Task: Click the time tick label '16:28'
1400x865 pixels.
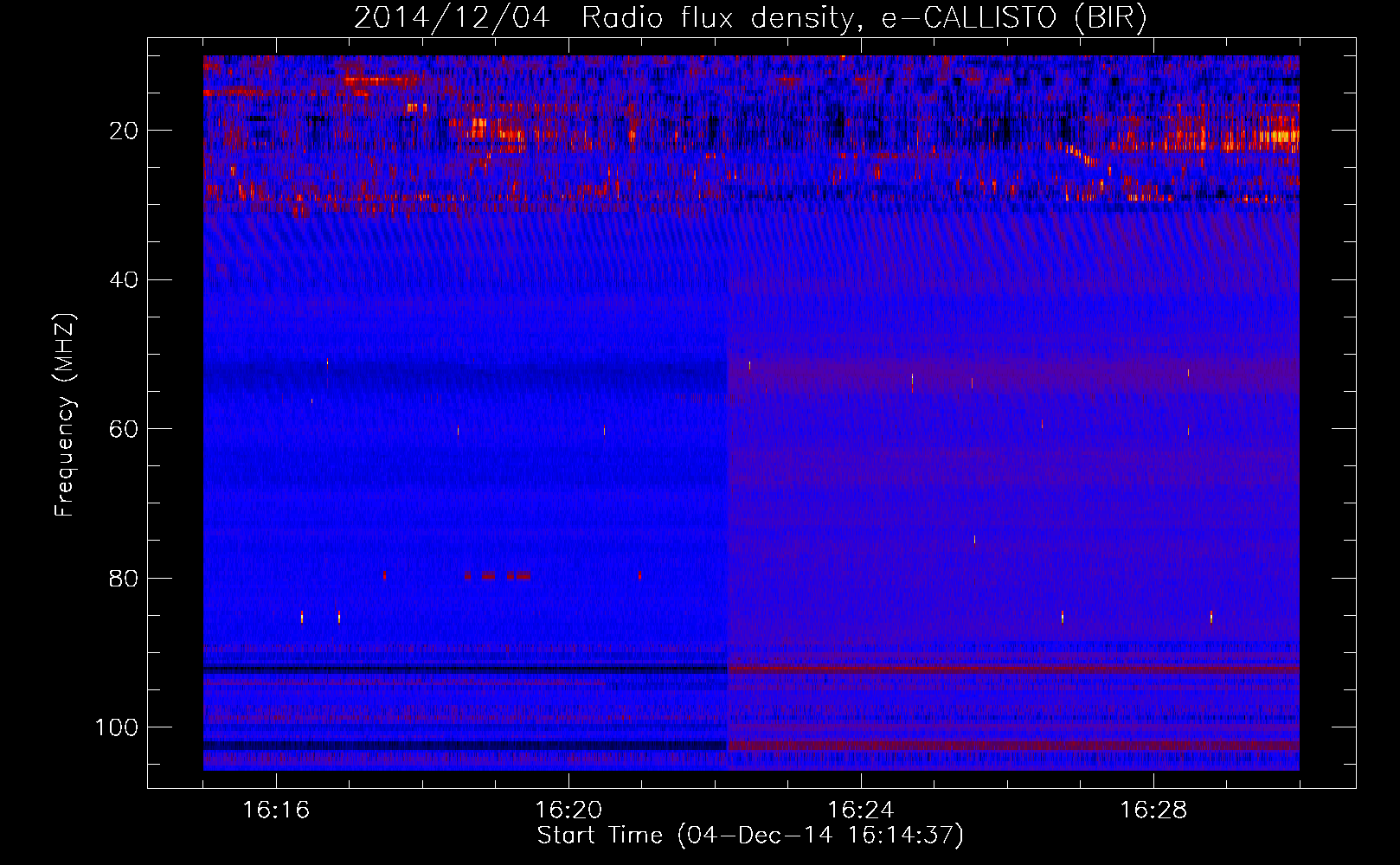Action: point(1153,811)
